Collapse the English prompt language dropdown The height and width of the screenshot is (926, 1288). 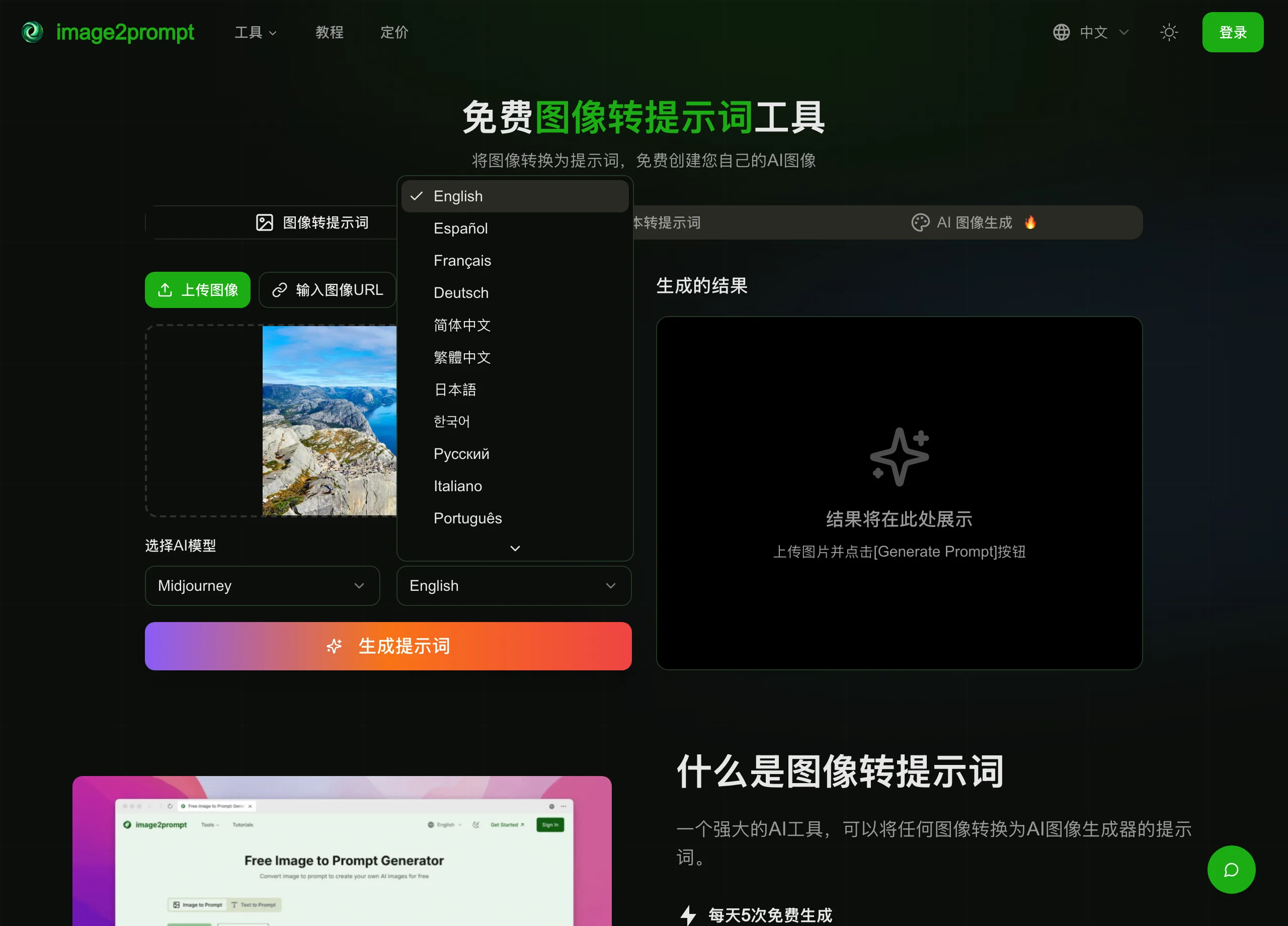513,586
